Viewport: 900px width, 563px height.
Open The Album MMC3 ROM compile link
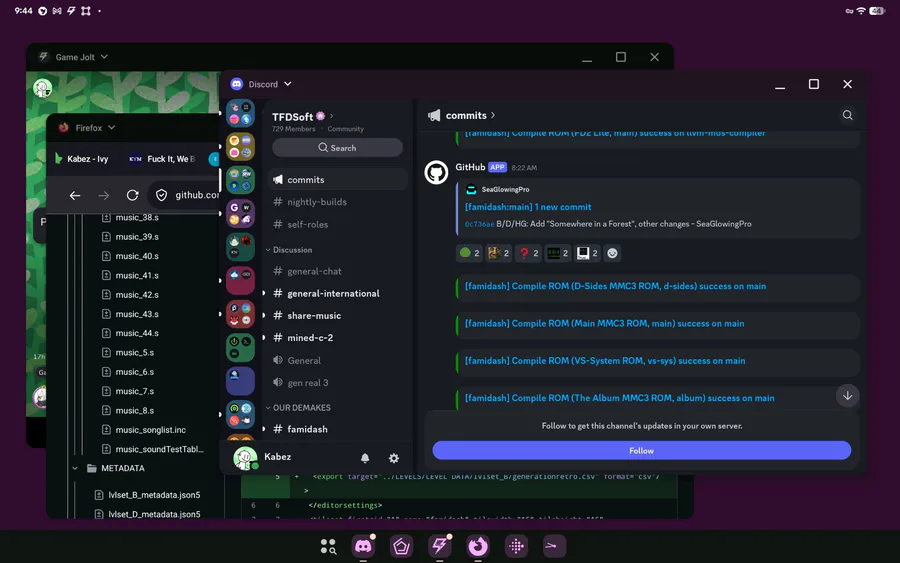click(x=619, y=398)
